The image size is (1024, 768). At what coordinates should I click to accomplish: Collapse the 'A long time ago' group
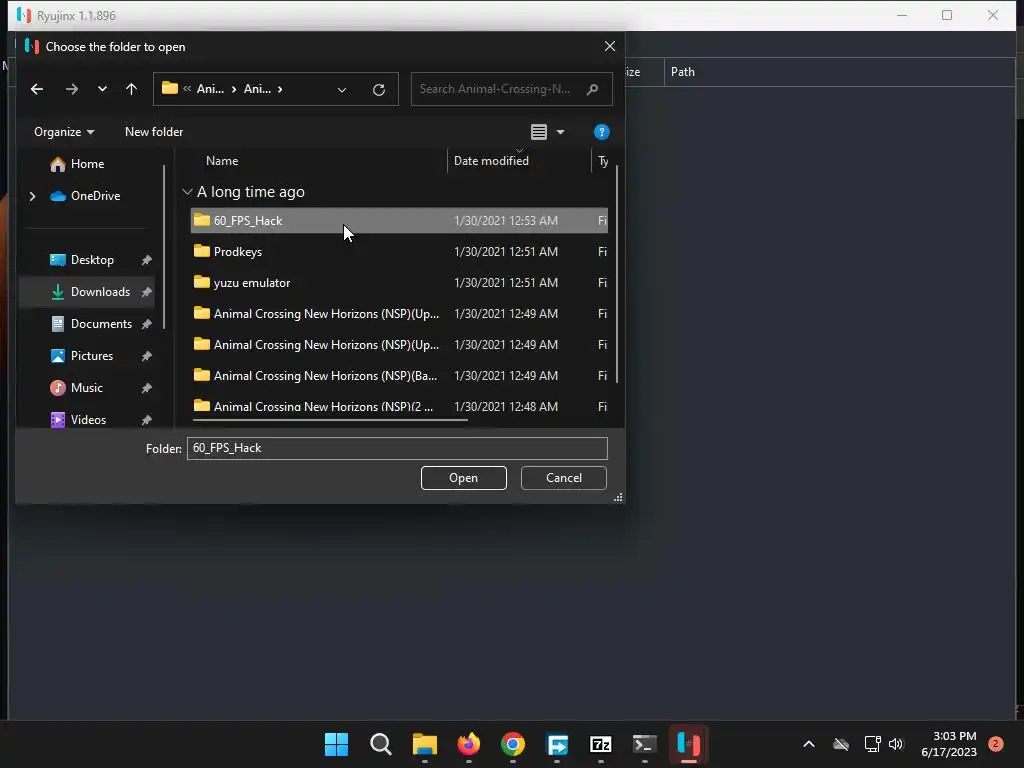pyautogui.click(x=187, y=192)
